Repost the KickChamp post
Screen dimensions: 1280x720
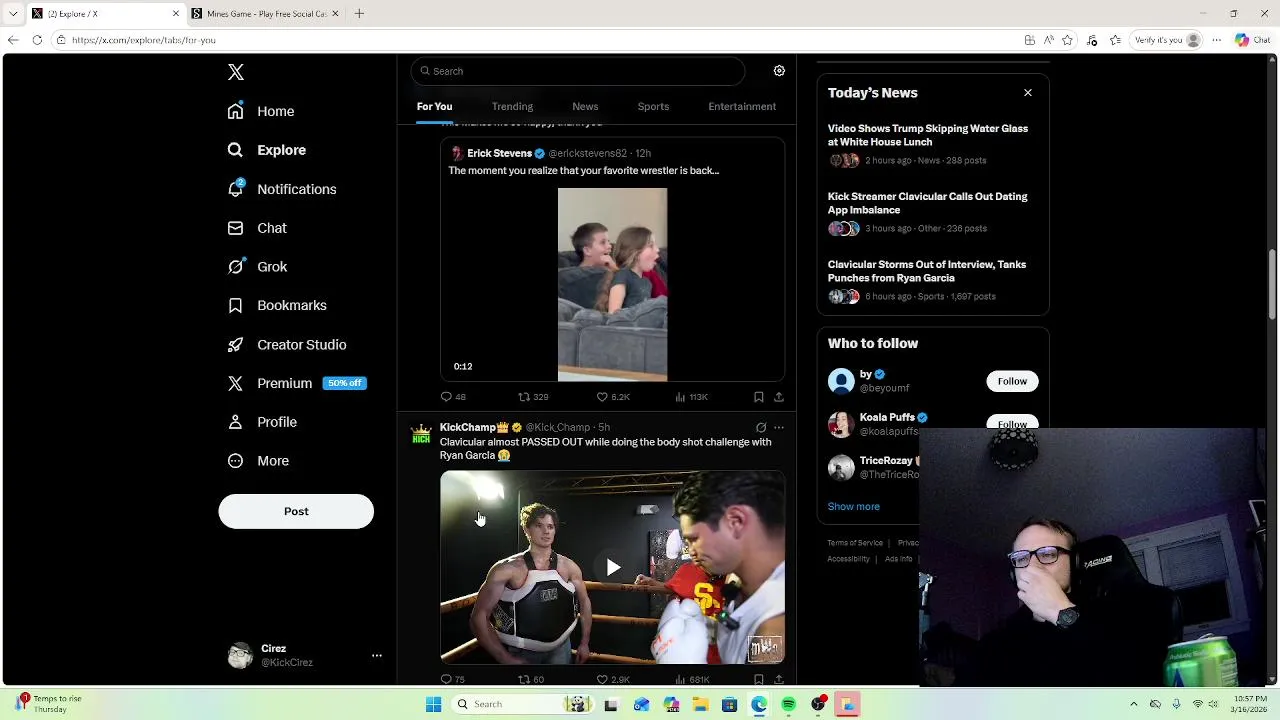point(531,679)
